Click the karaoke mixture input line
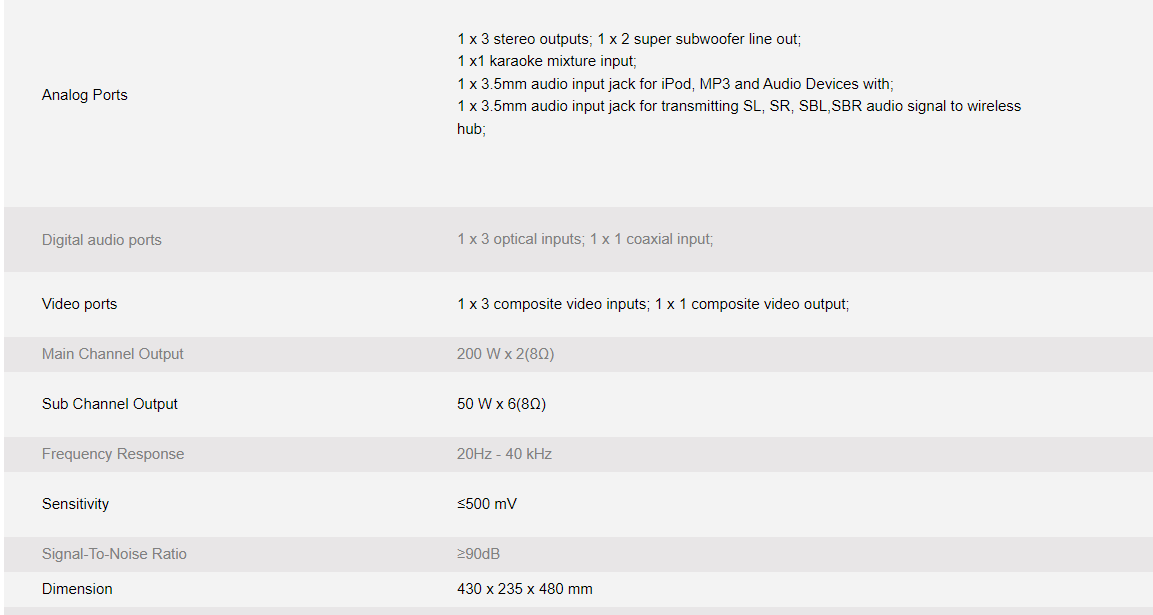The height and width of the screenshot is (615, 1153). pos(546,61)
